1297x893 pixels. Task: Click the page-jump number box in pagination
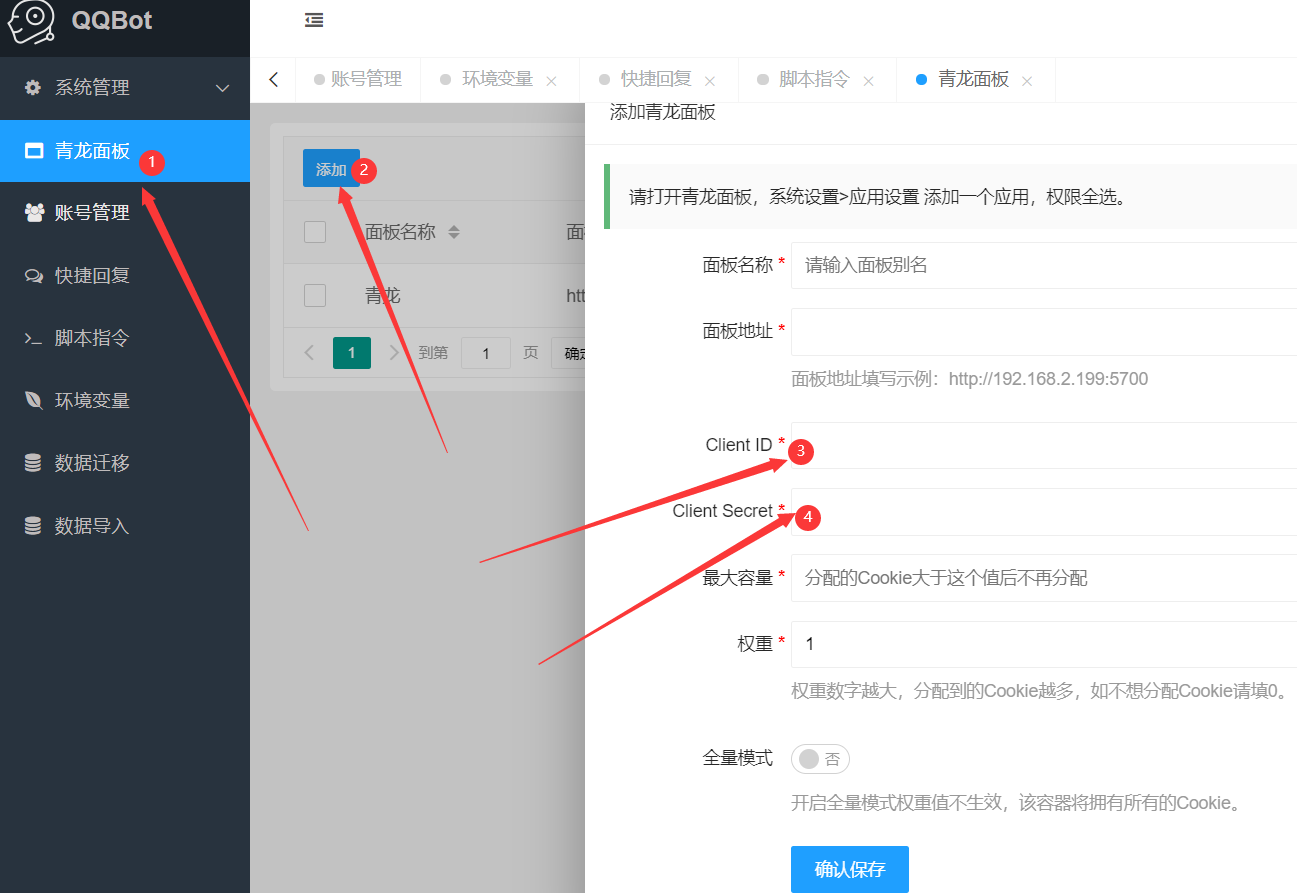(485, 353)
